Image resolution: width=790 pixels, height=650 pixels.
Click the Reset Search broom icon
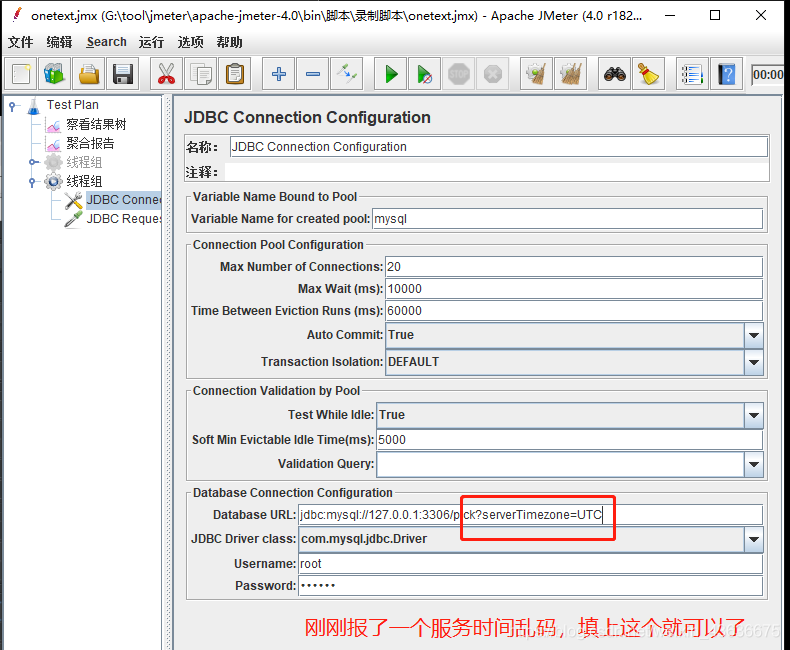pyautogui.click(x=648, y=75)
